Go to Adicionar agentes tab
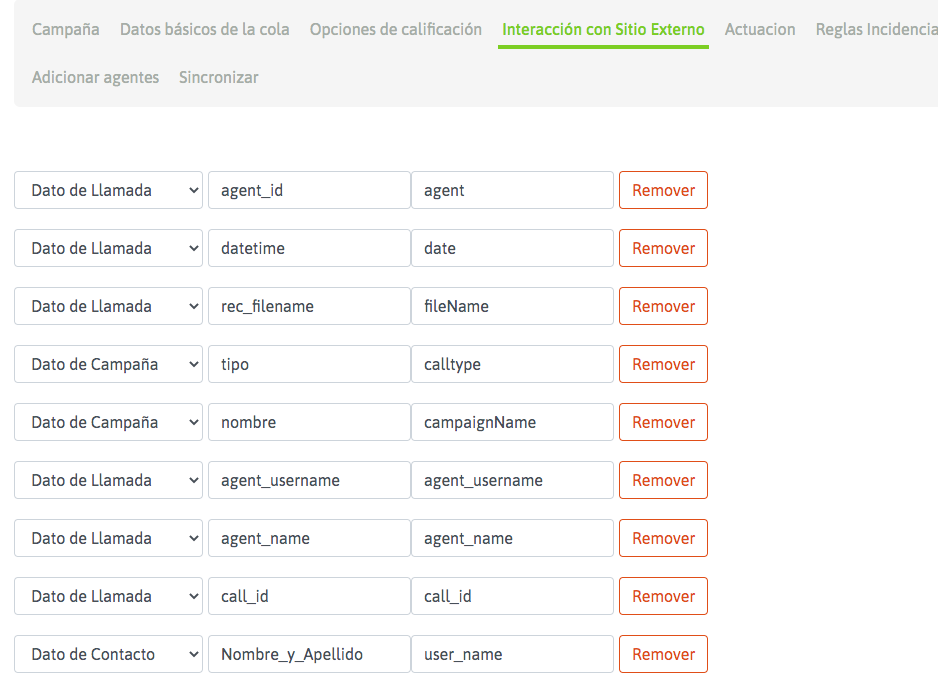938x684 pixels. pos(95,77)
